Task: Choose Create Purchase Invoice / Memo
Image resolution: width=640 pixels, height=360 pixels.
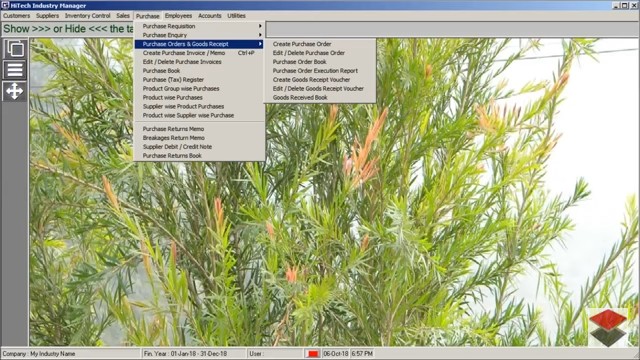Action: coord(199,53)
